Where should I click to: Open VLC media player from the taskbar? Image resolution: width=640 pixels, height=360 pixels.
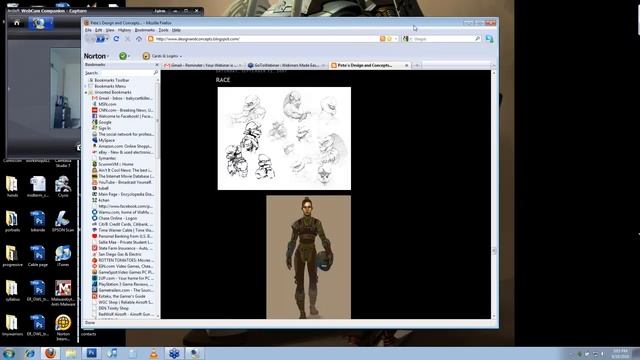coord(153,353)
